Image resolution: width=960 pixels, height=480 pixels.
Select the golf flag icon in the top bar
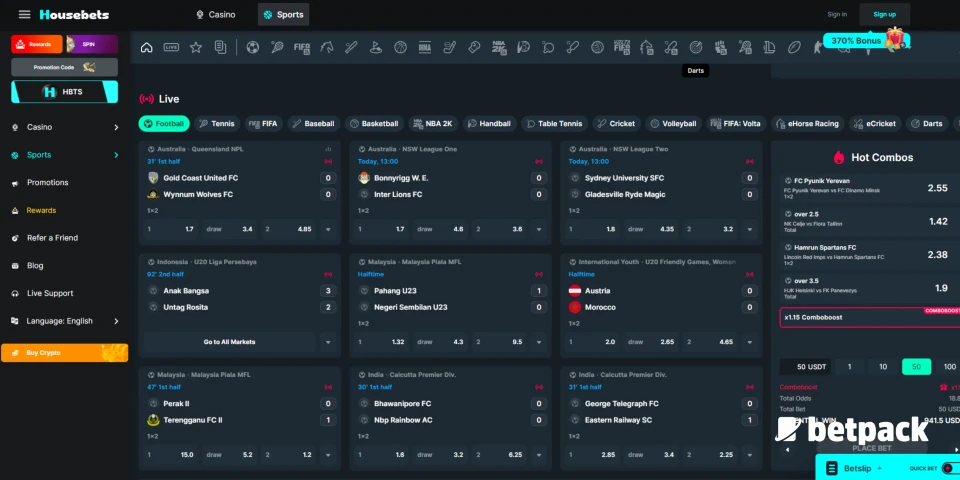coord(376,47)
